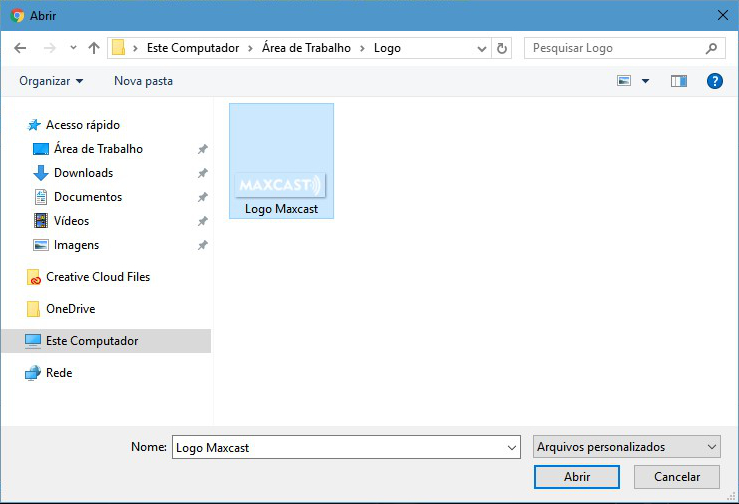
Task: Create a new folder with Nova pasta
Action: pos(143,81)
